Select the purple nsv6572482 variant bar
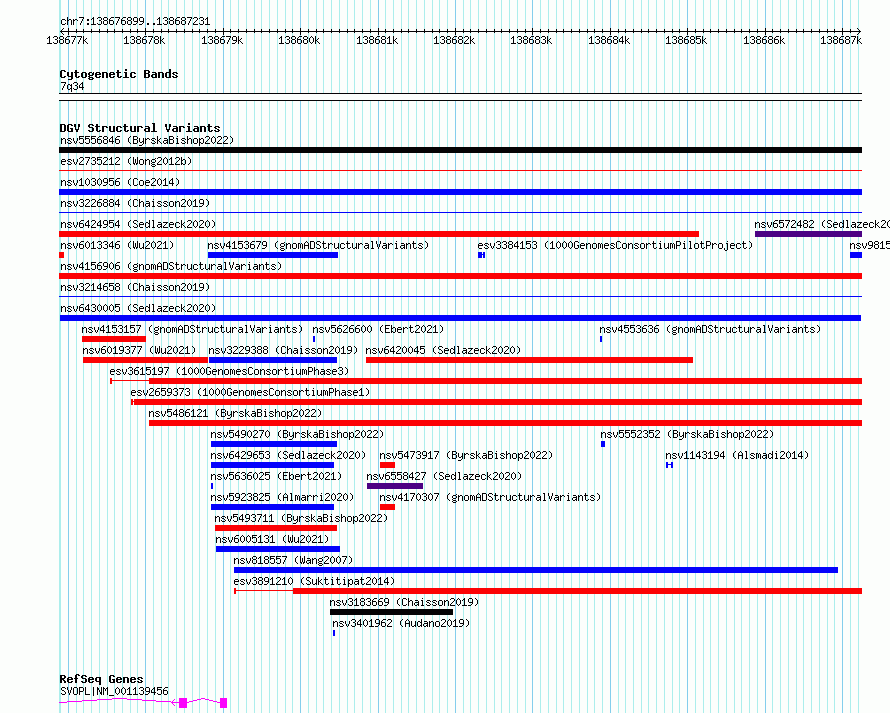 click(x=808, y=234)
